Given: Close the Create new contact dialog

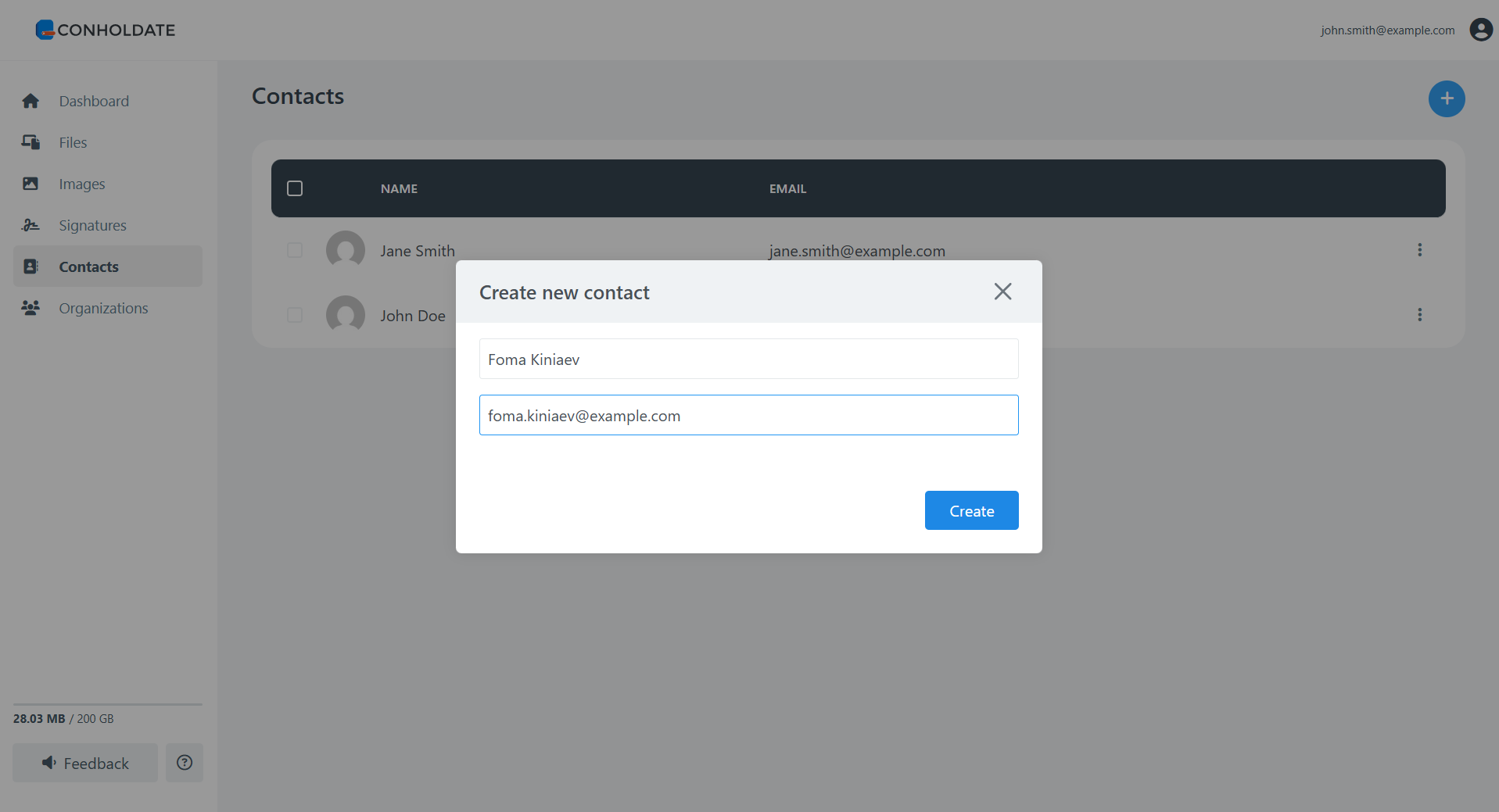Looking at the screenshot, I should 1002,292.
